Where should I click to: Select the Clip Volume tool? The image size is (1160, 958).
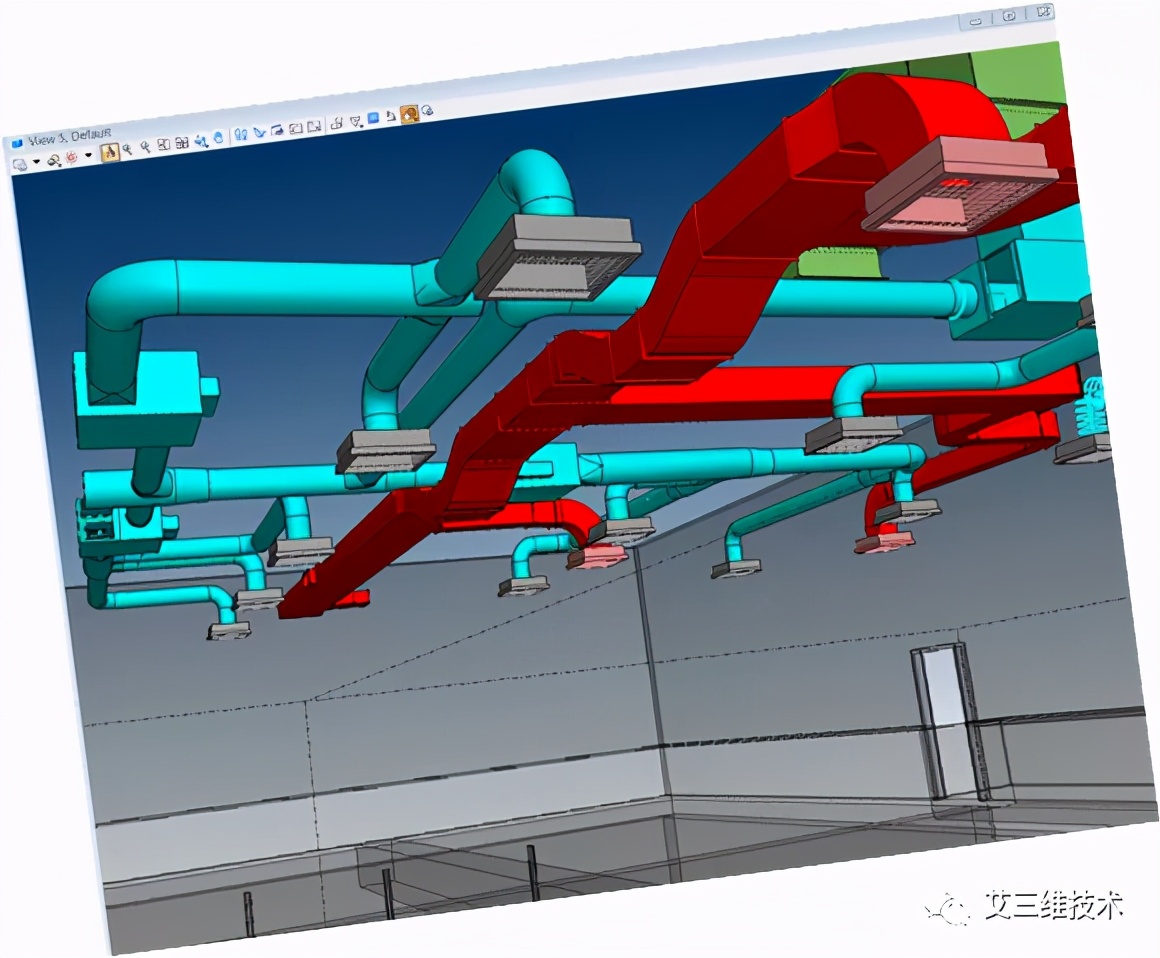pyautogui.click(x=355, y=121)
